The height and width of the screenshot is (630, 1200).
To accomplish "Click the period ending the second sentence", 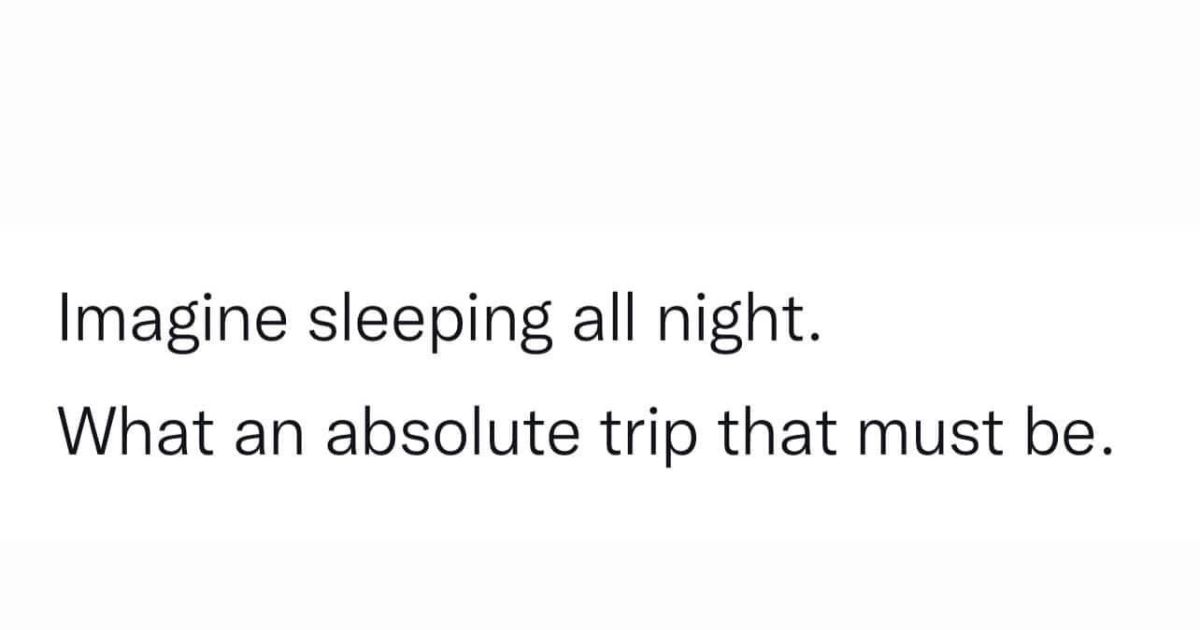I will click(1105, 453).
